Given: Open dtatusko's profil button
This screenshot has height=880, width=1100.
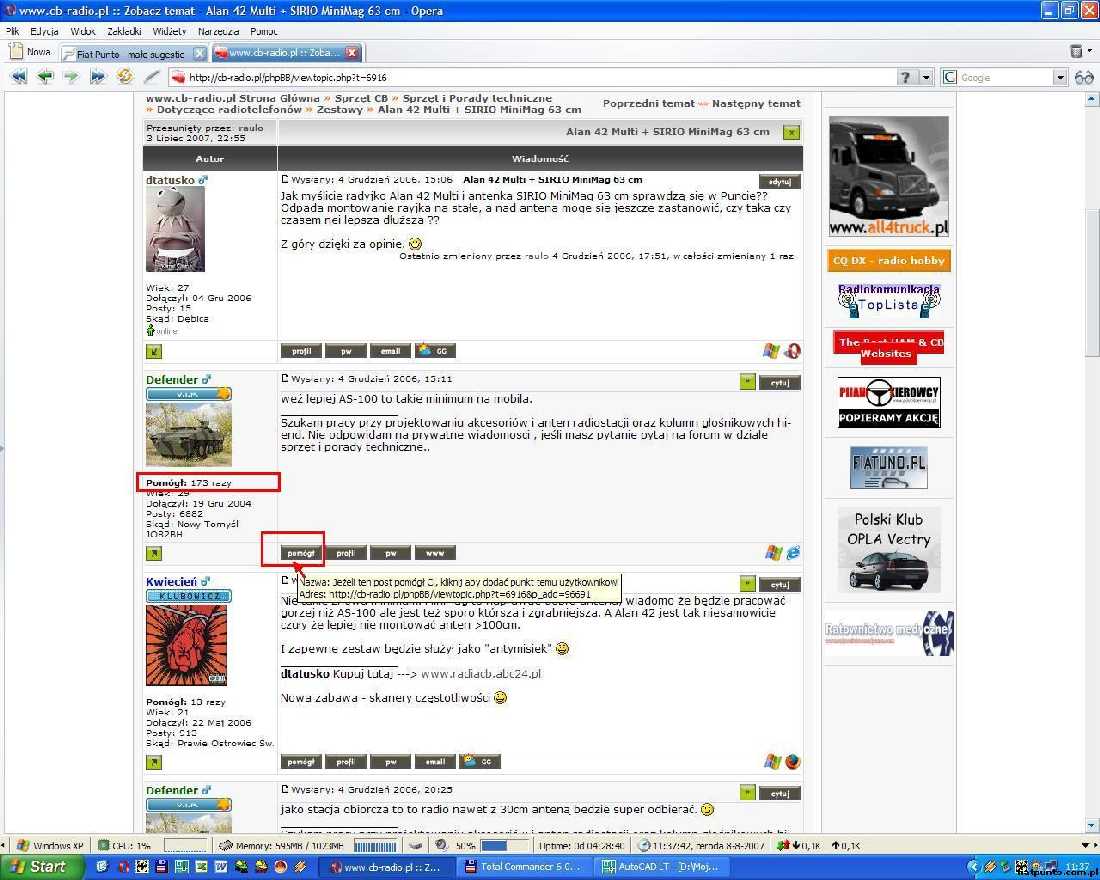Looking at the screenshot, I should [x=301, y=351].
